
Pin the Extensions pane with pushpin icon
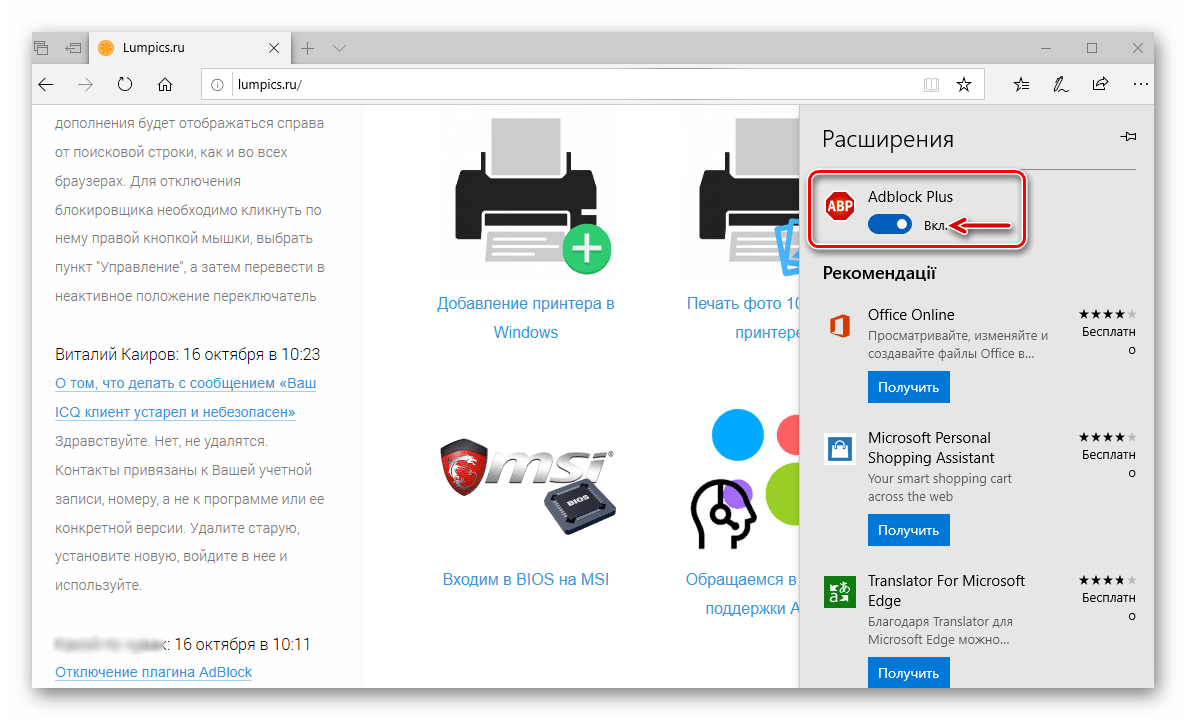[x=1128, y=137]
